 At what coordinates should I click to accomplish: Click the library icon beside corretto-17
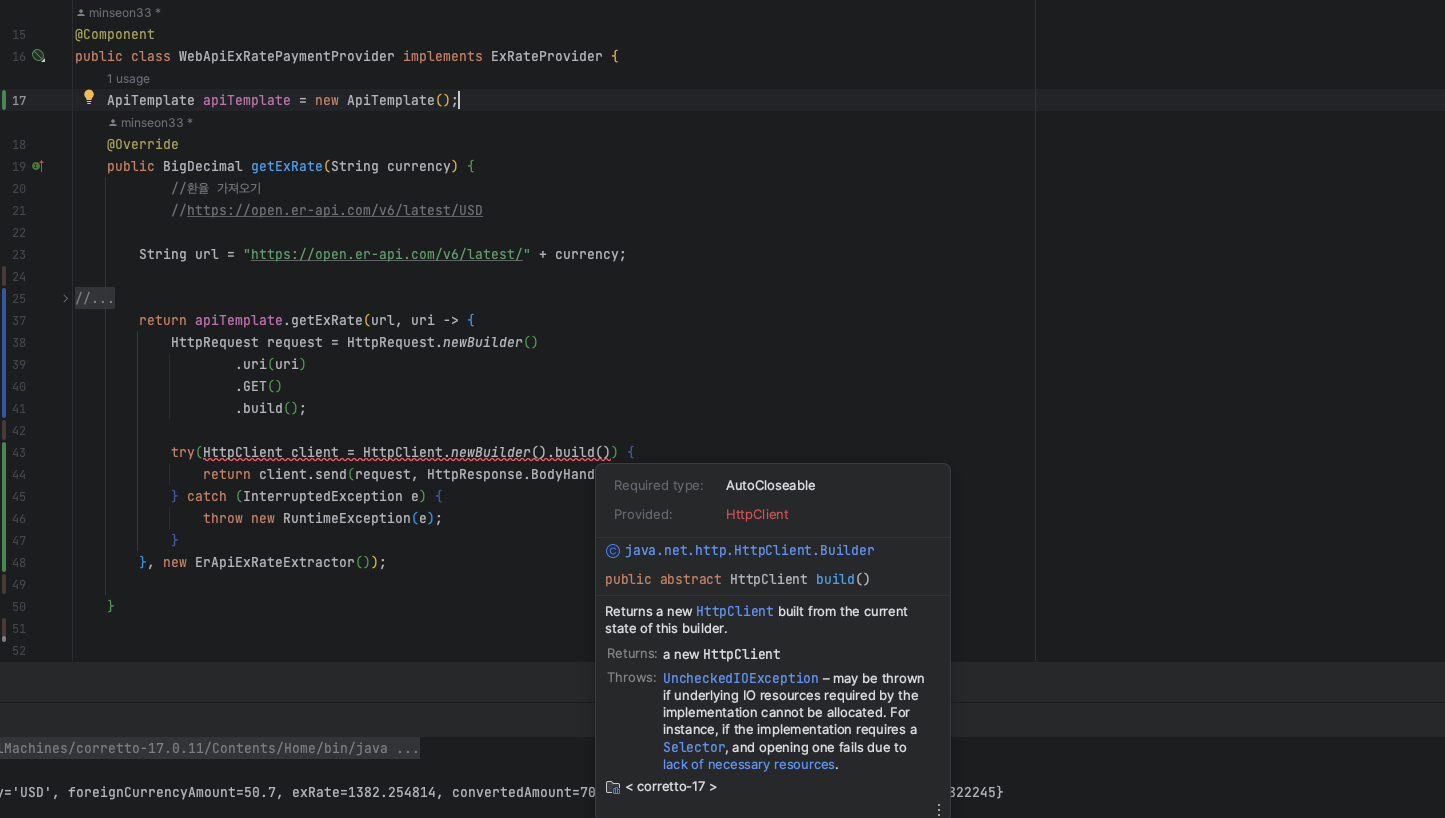pyautogui.click(x=613, y=787)
